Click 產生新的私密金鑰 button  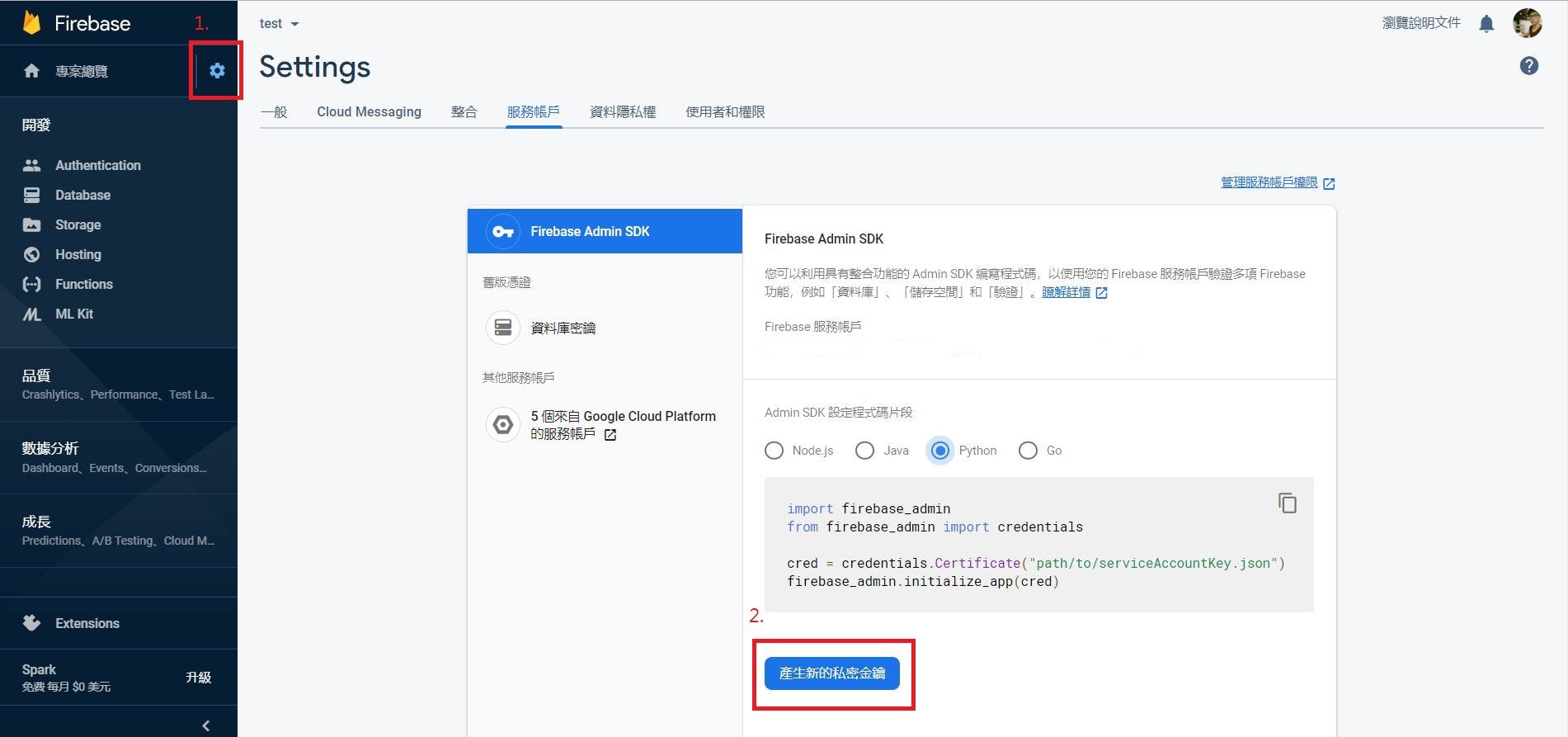832,673
